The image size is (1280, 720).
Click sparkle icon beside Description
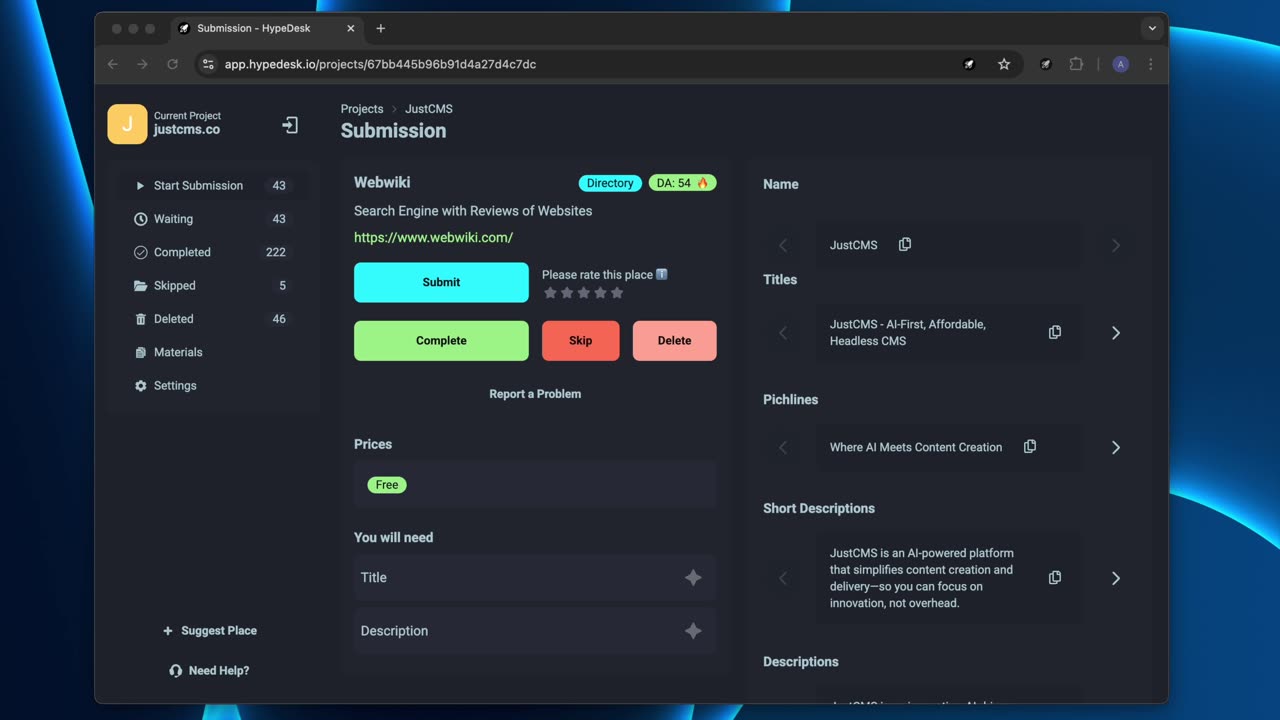pyautogui.click(x=693, y=631)
